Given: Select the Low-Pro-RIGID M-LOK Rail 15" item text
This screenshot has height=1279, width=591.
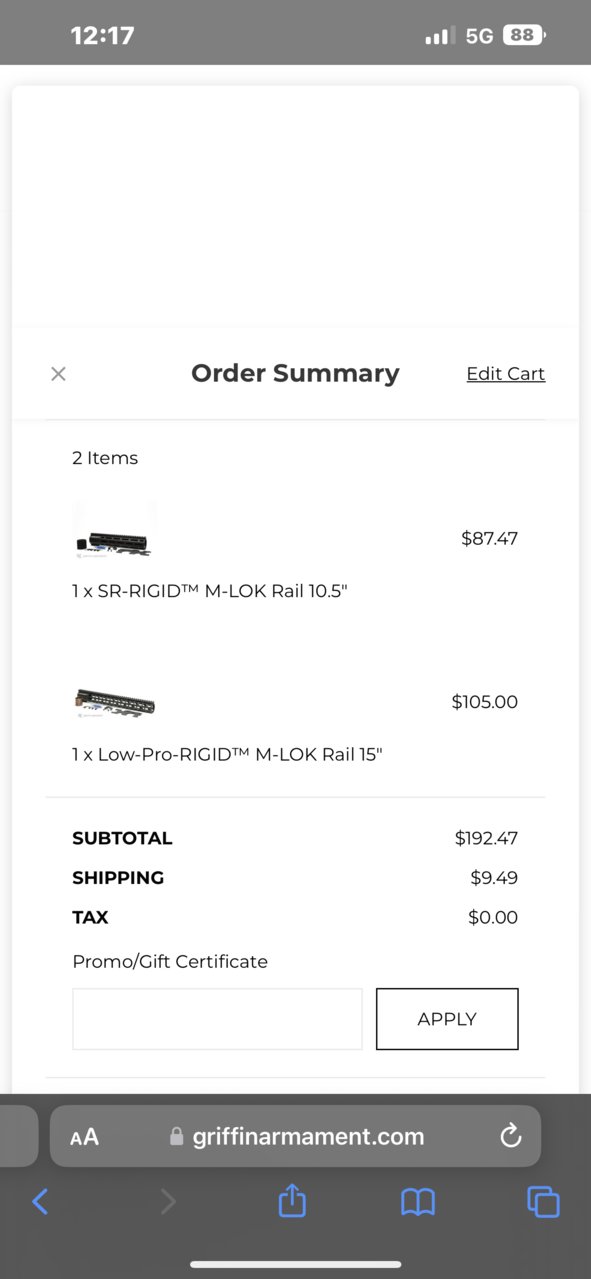Looking at the screenshot, I should pyautogui.click(x=227, y=754).
